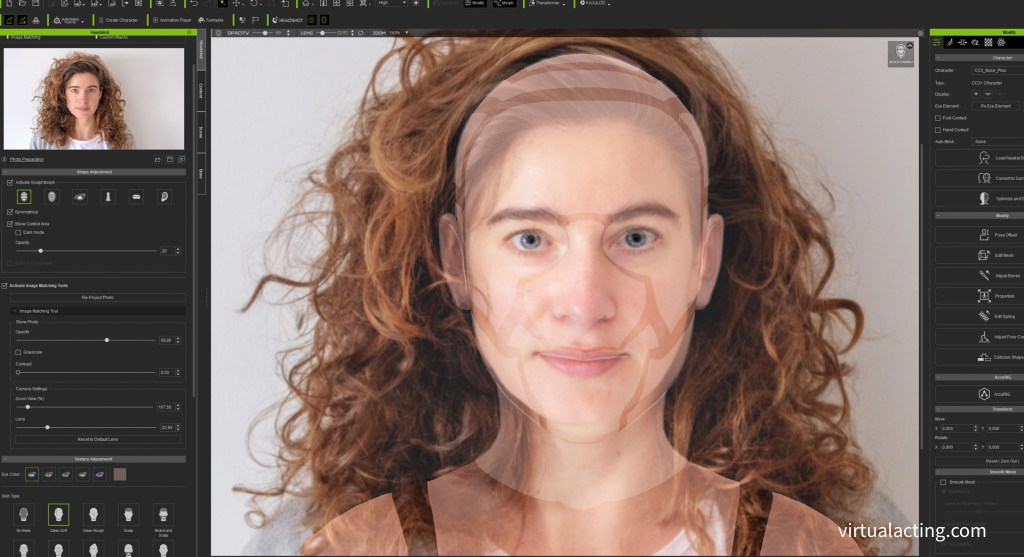The width and height of the screenshot is (1024, 557).
Task: Collapse the Image Matching Tool section
Action: click(x=14, y=311)
